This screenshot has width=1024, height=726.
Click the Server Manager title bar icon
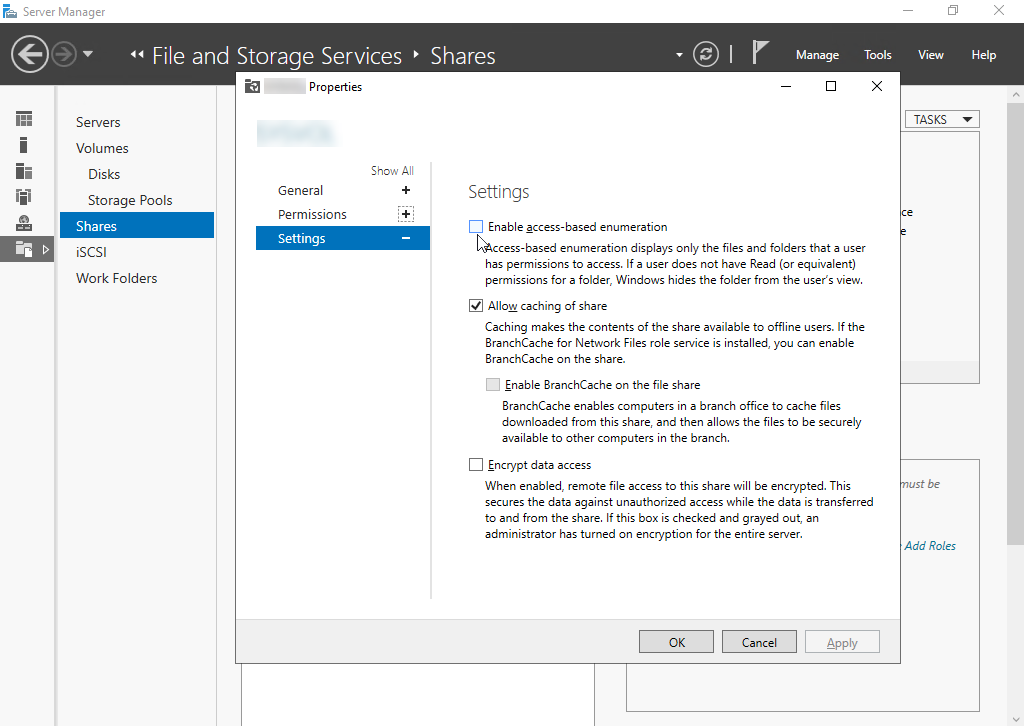(x=10, y=11)
